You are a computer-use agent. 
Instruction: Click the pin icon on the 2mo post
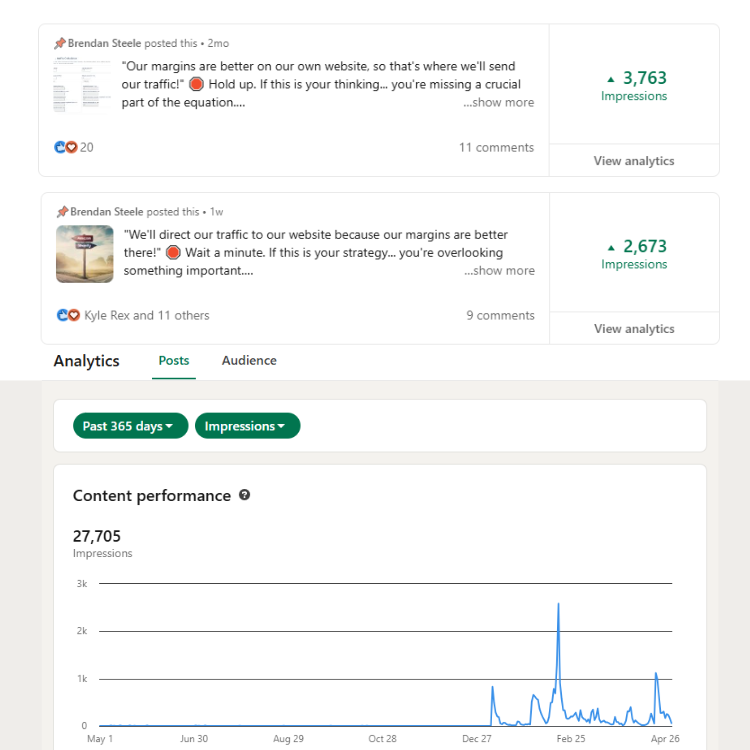click(x=60, y=44)
